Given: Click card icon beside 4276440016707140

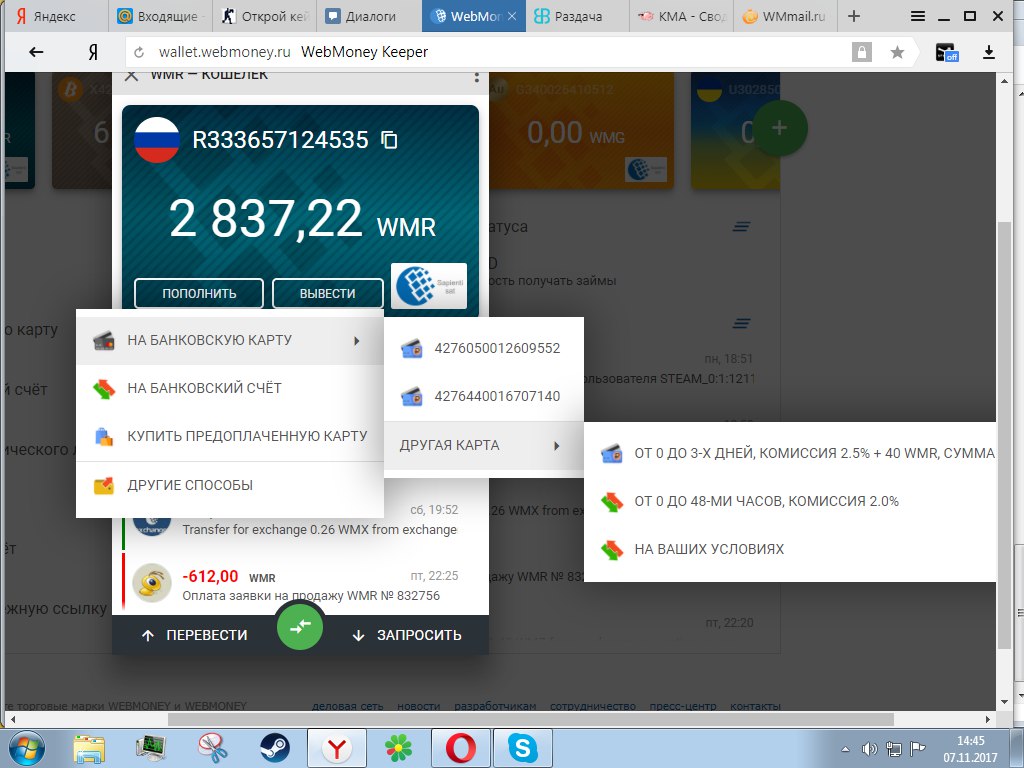Looking at the screenshot, I should [x=411, y=396].
